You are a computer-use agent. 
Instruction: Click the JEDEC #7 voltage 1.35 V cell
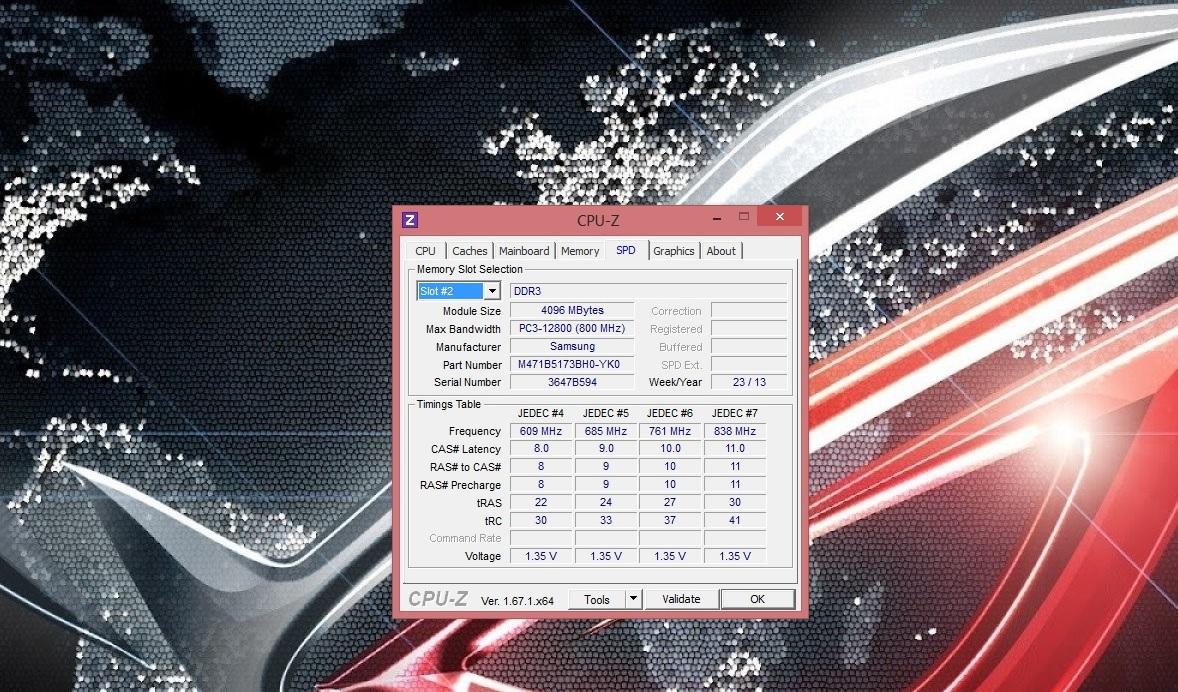pyautogui.click(x=735, y=556)
